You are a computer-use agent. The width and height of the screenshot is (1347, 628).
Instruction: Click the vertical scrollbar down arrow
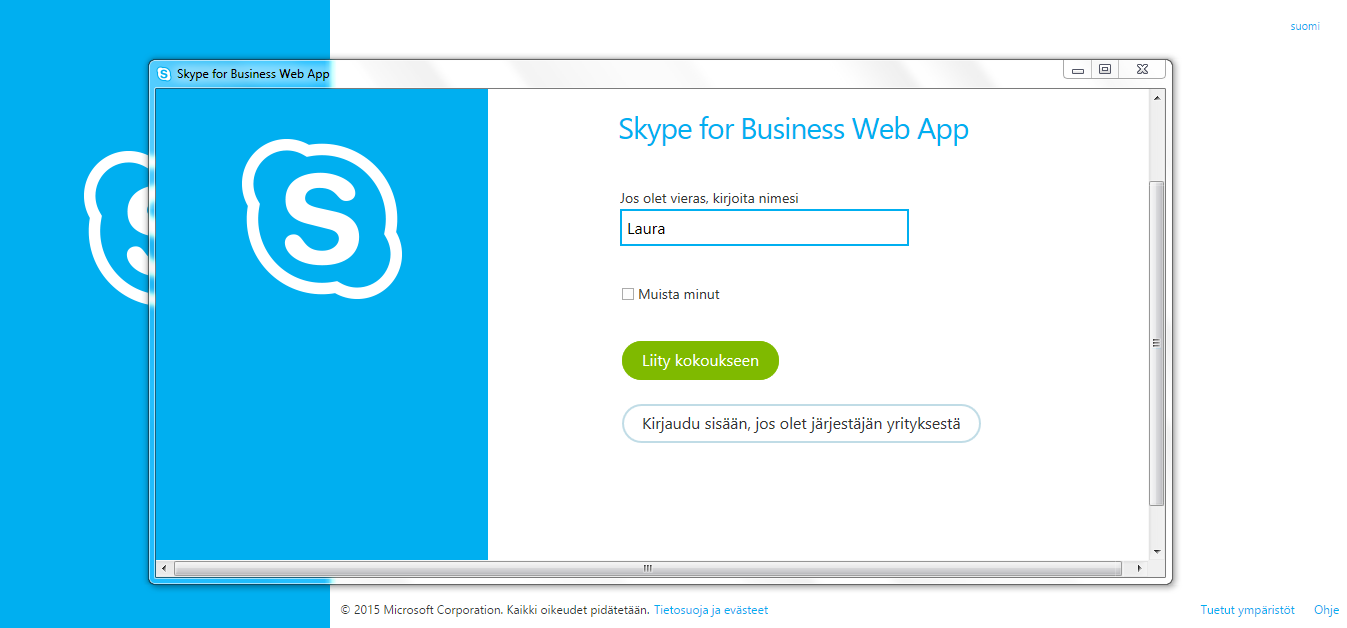click(1157, 551)
